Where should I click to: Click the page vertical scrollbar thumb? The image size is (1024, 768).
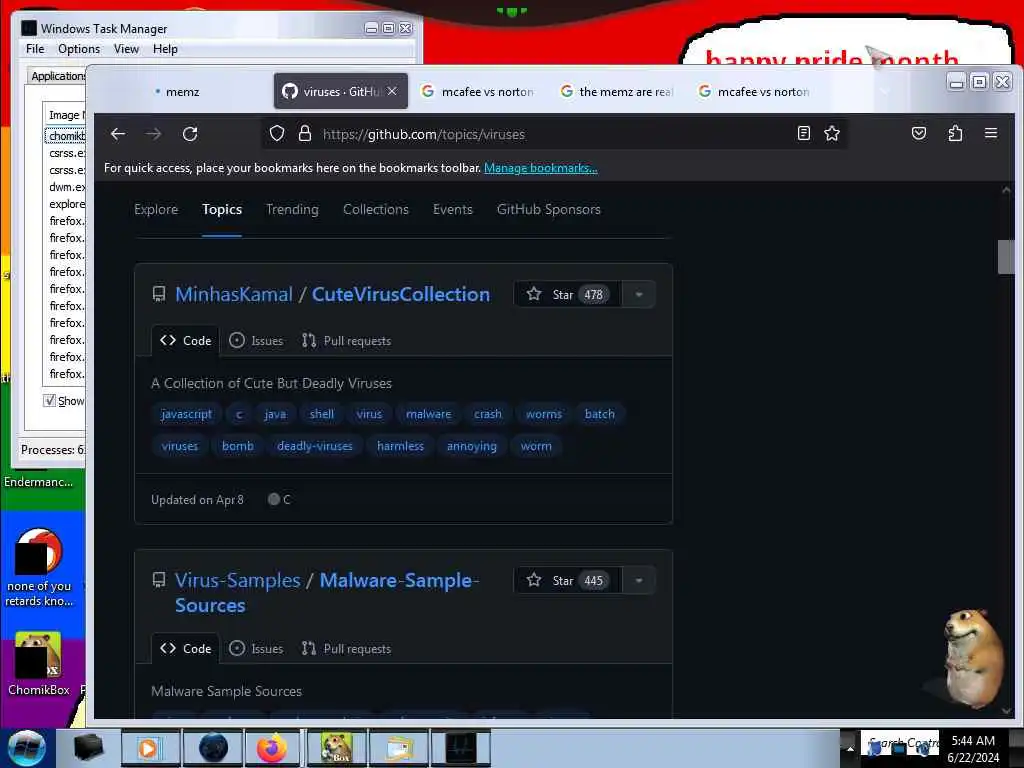point(1006,257)
